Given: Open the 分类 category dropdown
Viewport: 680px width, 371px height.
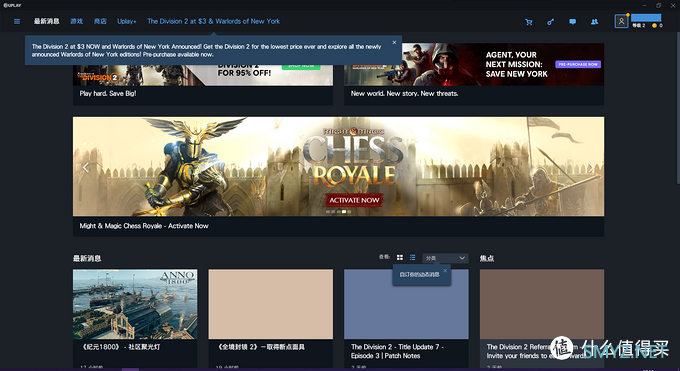Looking at the screenshot, I should [445, 258].
